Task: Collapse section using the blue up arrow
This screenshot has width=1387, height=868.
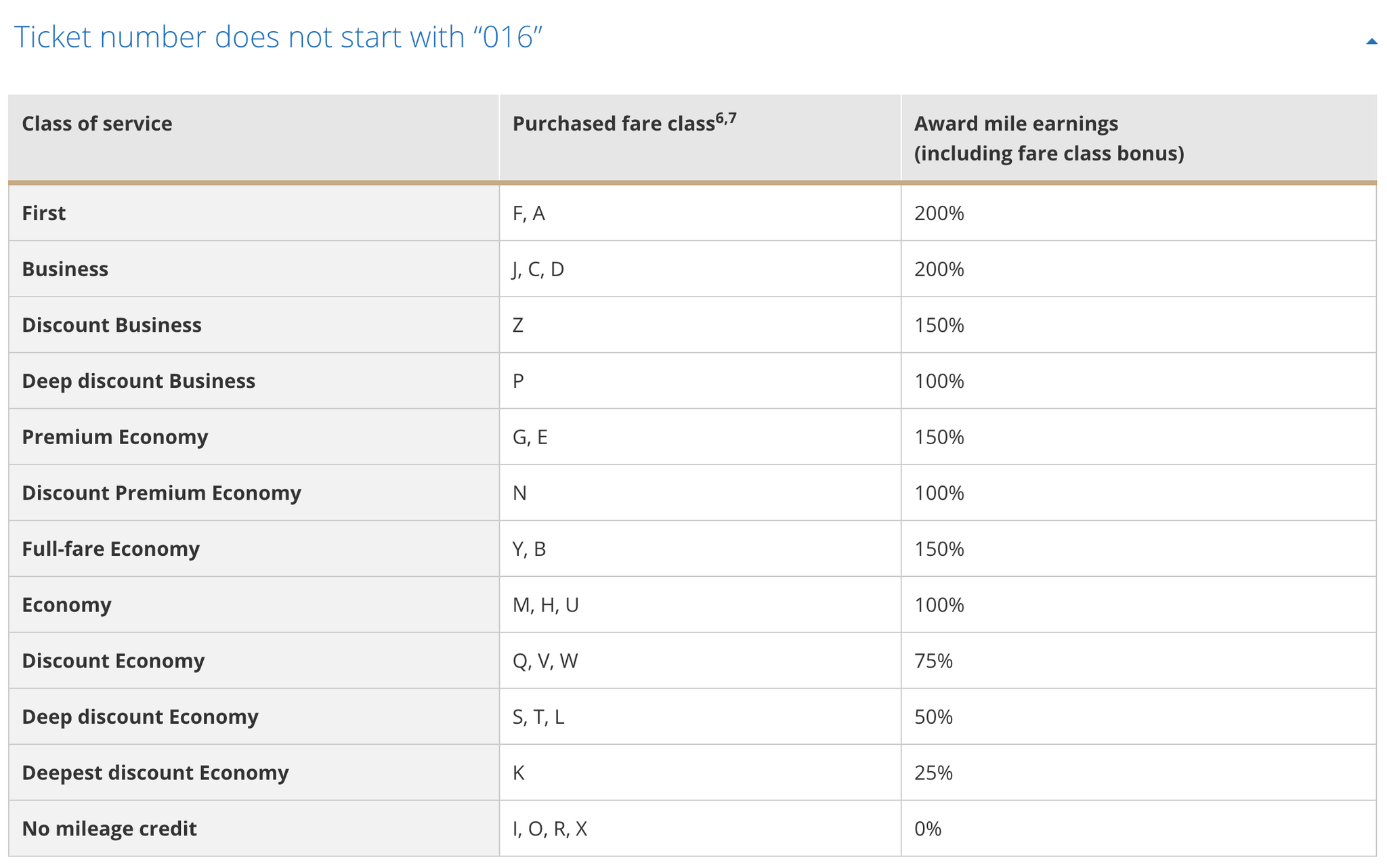Action: (1371, 41)
